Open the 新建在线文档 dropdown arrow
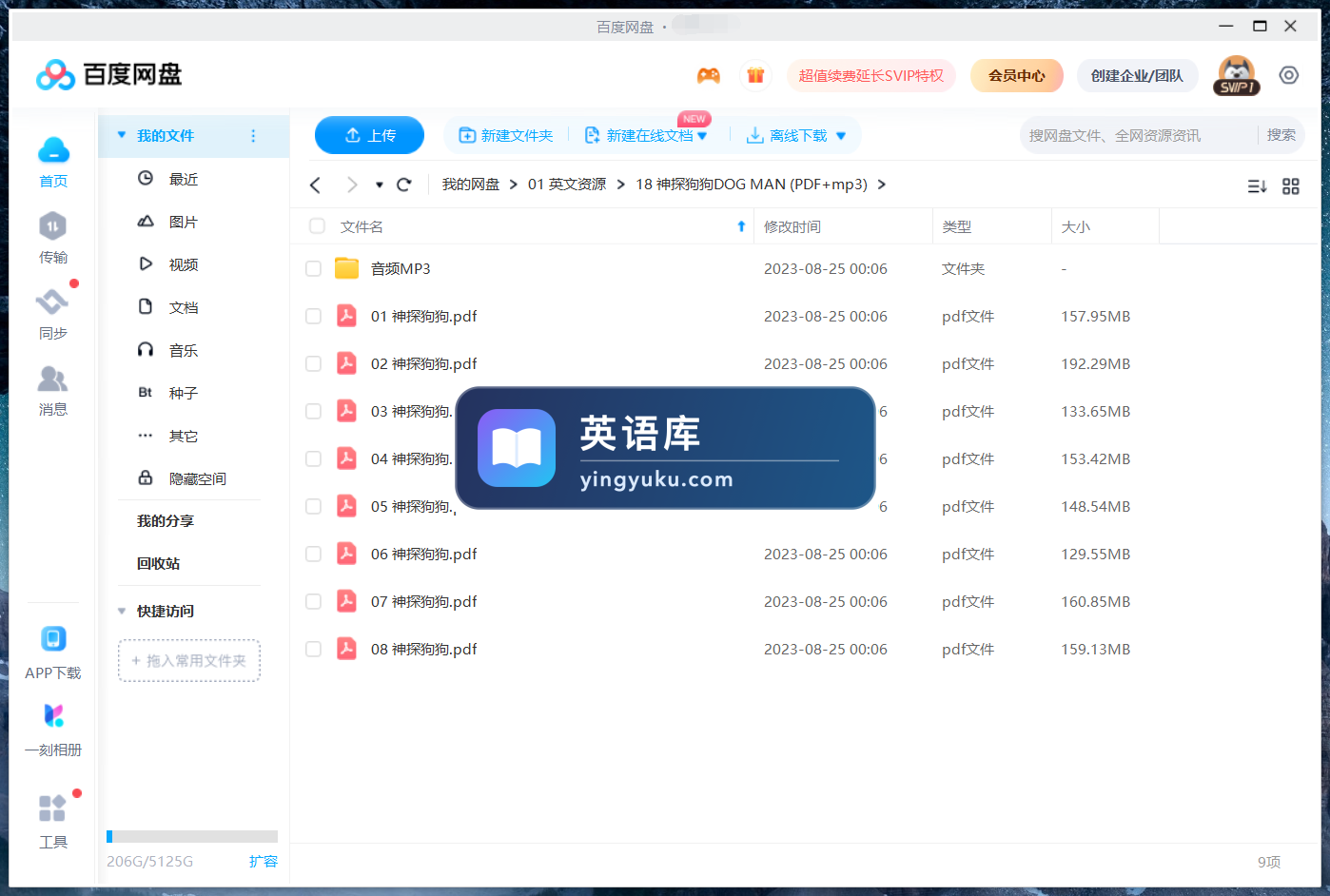1330x896 pixels. click(x=702, y=136)
